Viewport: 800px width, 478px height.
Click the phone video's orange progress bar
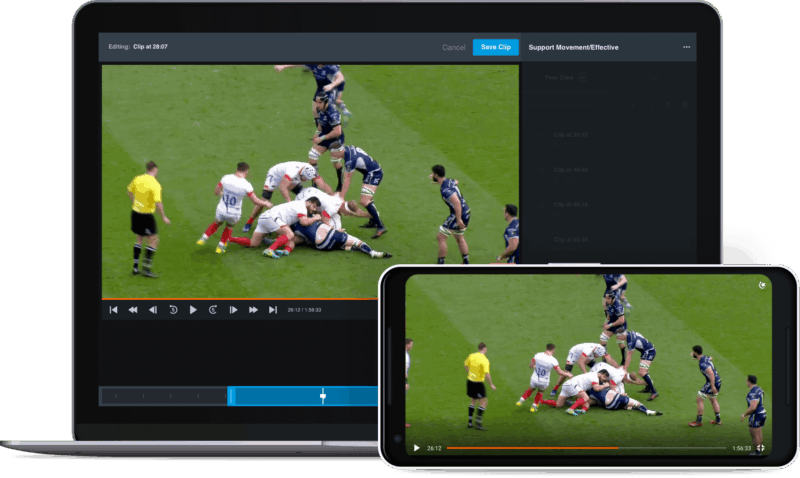[x=530, y=448]
